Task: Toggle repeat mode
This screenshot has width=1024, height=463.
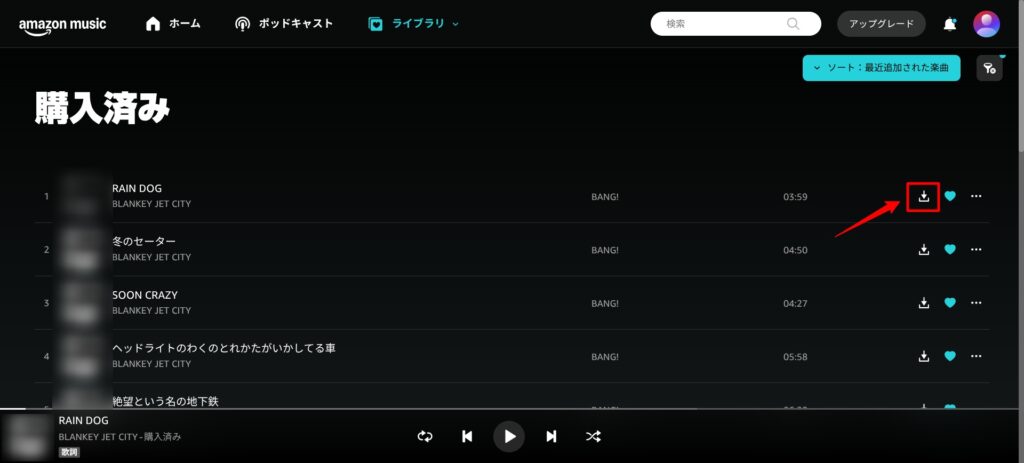Action: coord(425,436)
